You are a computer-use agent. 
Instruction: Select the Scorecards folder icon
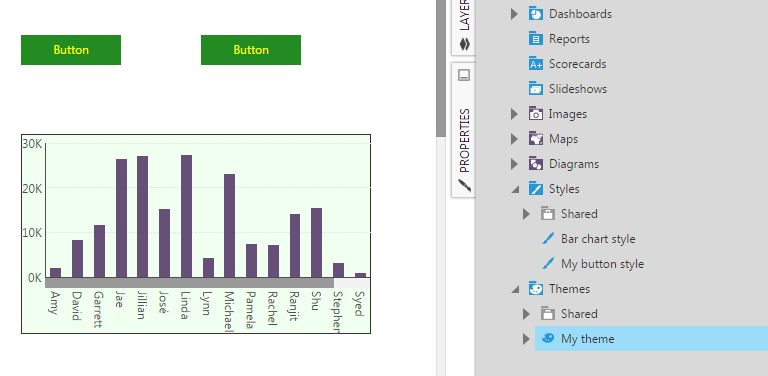point(536,63)
